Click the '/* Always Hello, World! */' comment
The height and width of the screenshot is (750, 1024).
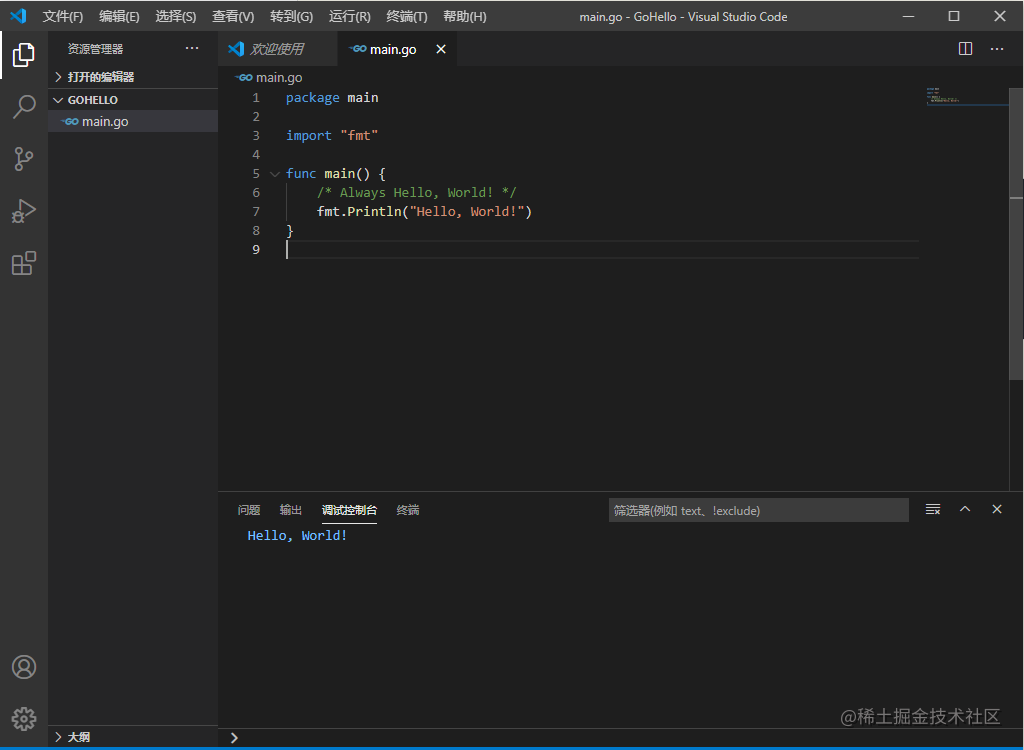(x=417, y=193)
